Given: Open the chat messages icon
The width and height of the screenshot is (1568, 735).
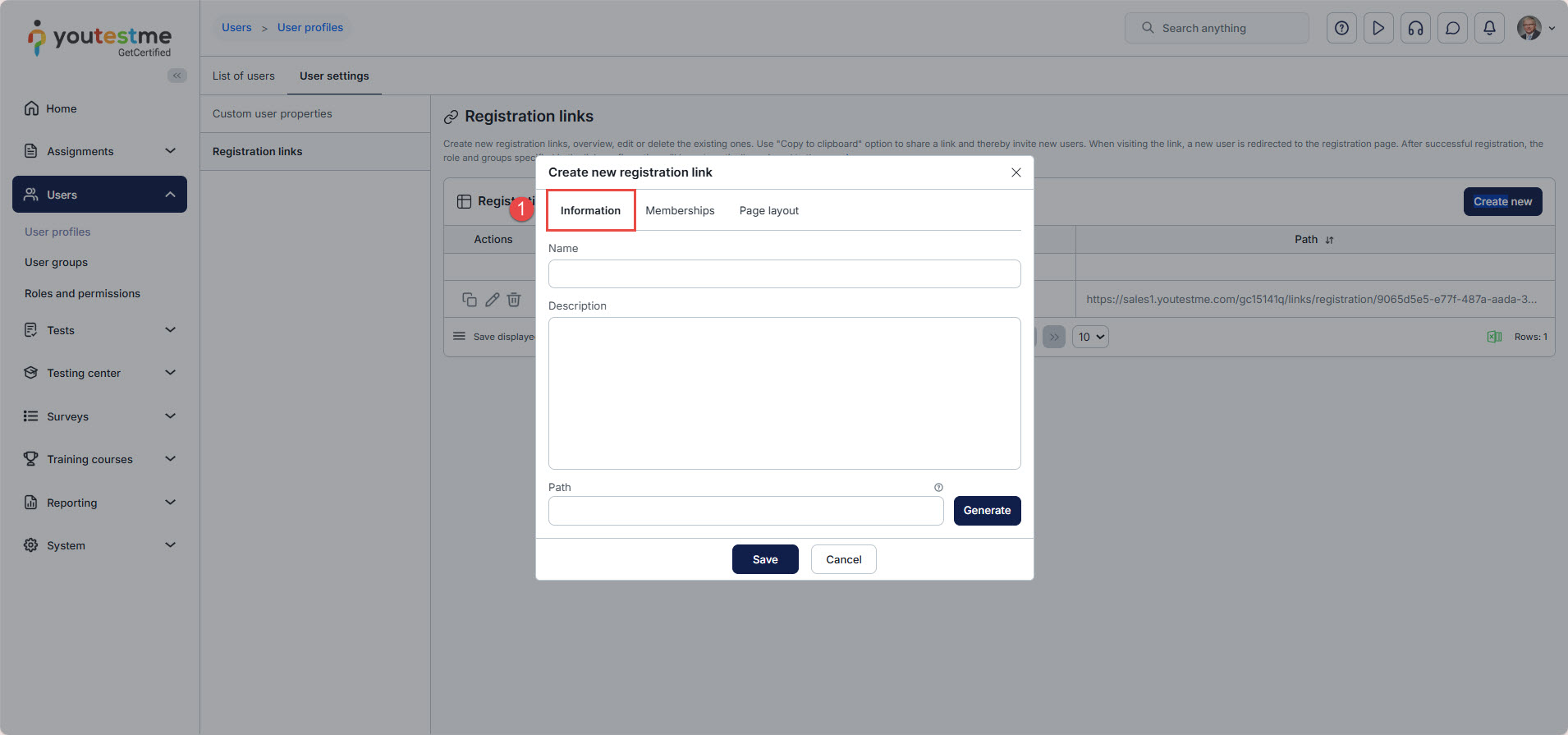Looking at the screenshot, I should (1452, 28).
